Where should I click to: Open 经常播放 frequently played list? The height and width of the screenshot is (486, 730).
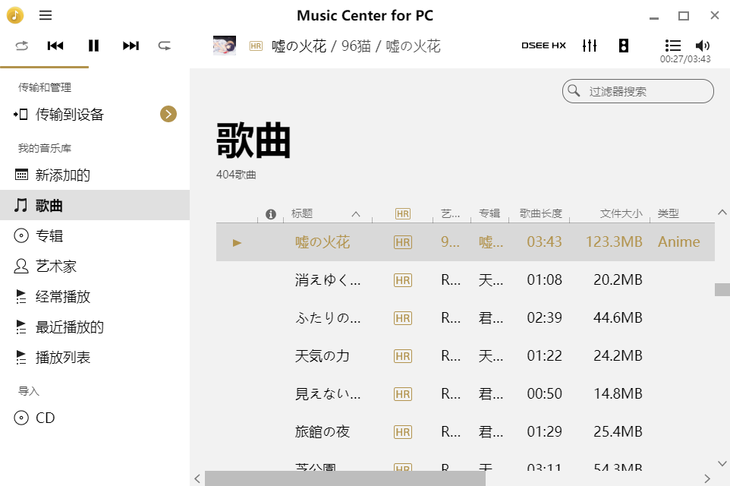(x=95, y=297)
